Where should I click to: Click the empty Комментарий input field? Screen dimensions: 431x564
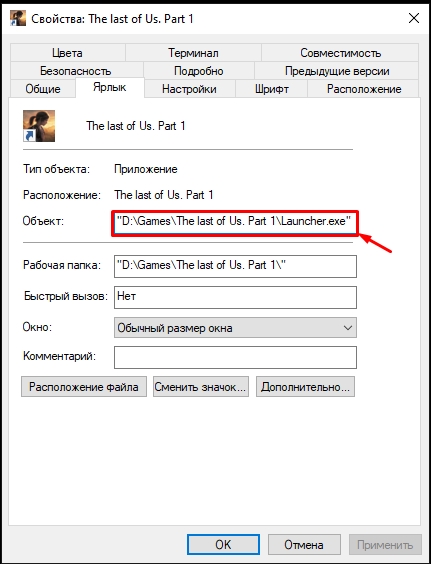[x=235, y=357]
